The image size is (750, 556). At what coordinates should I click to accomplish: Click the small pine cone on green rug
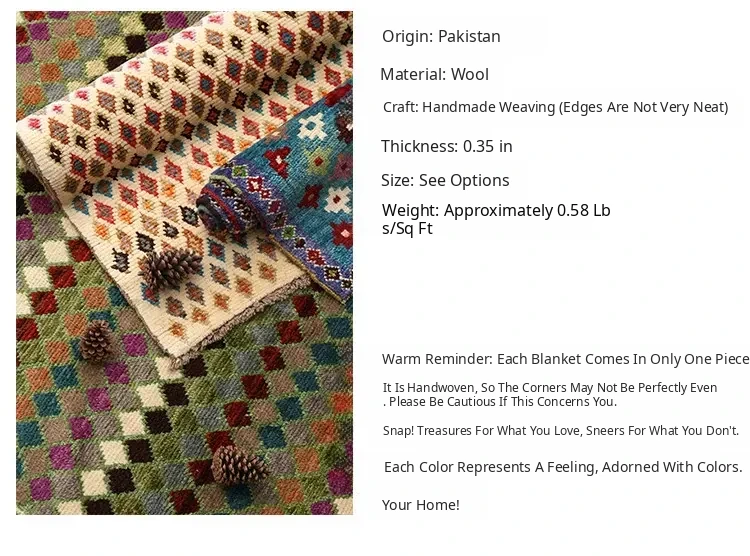[98, 339]
